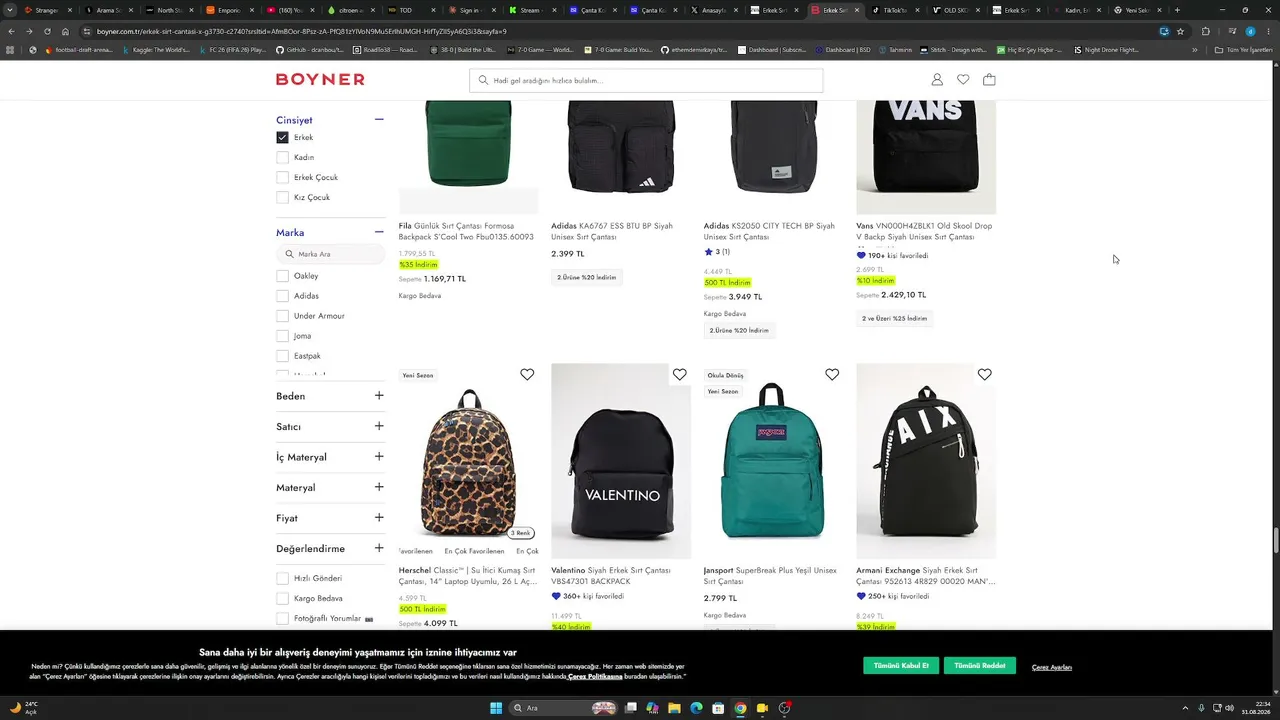Open the Tüm Yer İşaretleri bookmarks folder
1280x720 pixels.
(1241, 50)
